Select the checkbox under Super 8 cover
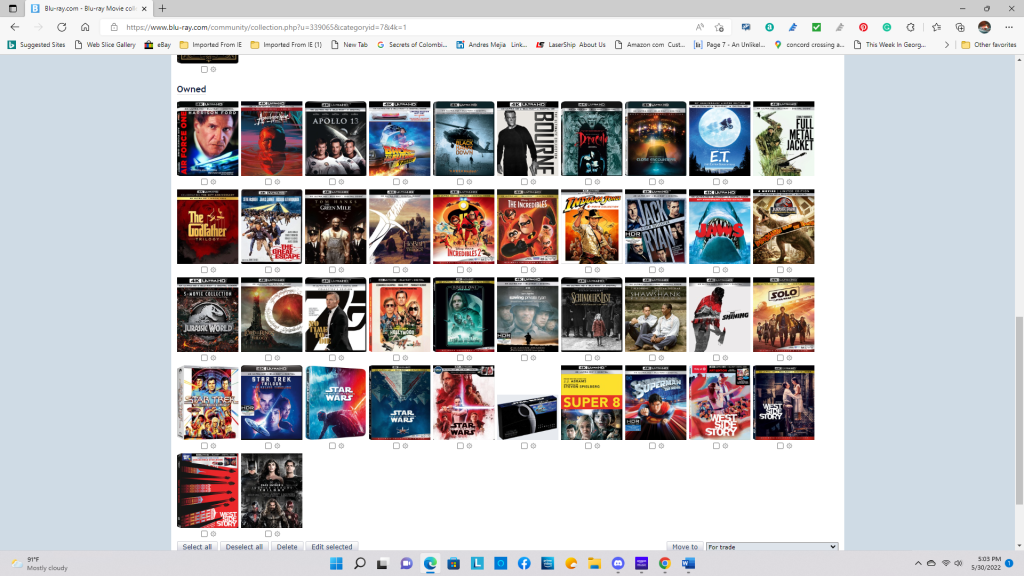Image resolution: width=1024 pixels, height=576 pixels. [x=588, y=446]
